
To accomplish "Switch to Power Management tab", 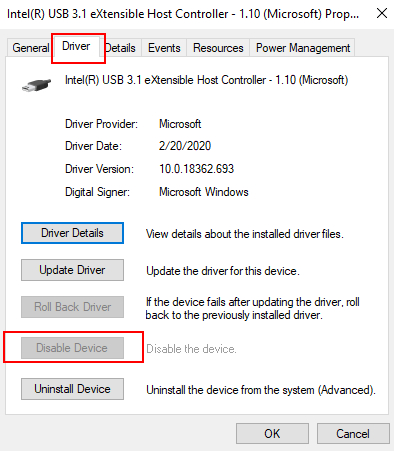I will click(303, 48).
